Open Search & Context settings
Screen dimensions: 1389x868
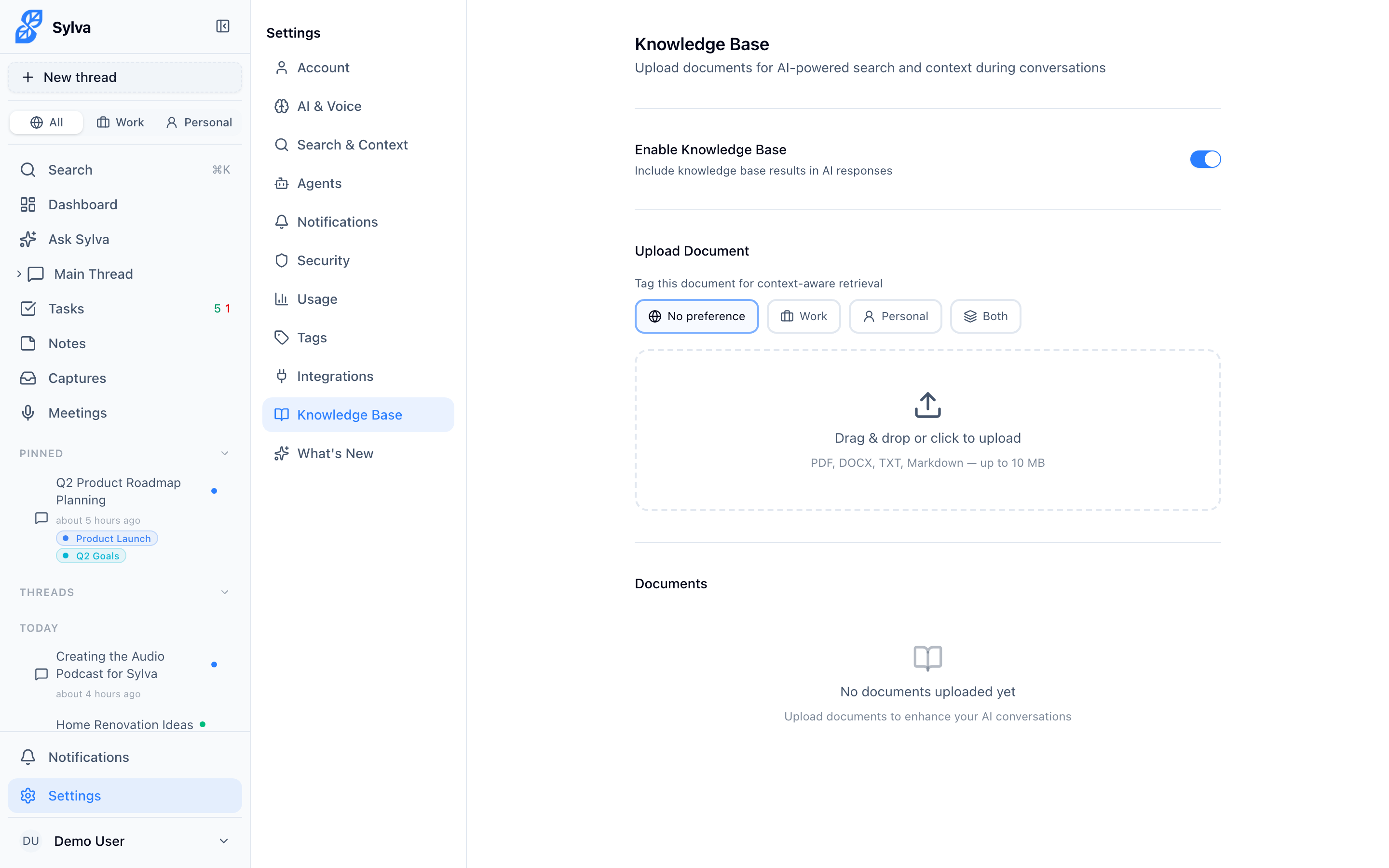(358, 145)
